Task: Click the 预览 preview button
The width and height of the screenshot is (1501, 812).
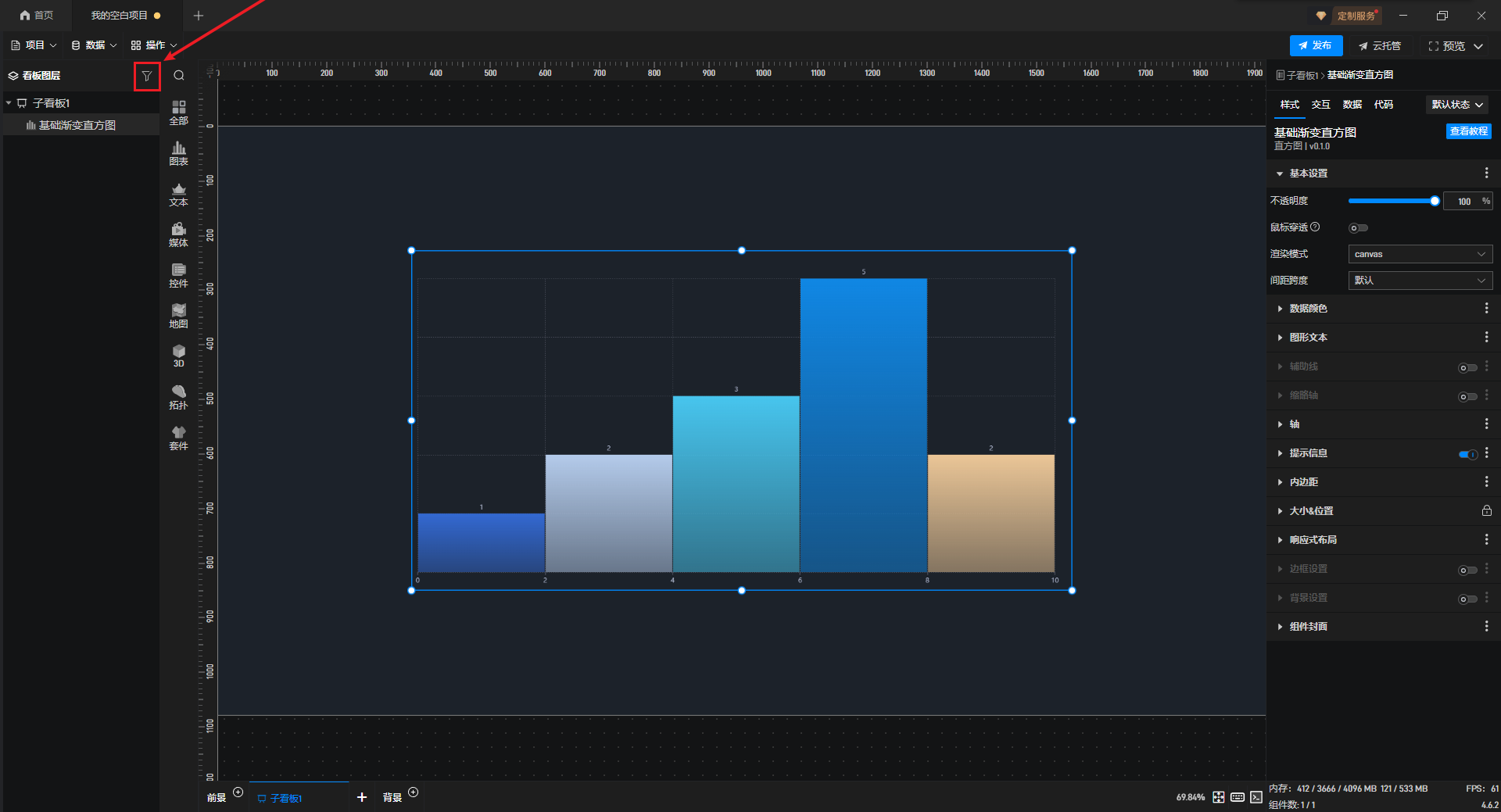Action: click(x=1447, y=46)
